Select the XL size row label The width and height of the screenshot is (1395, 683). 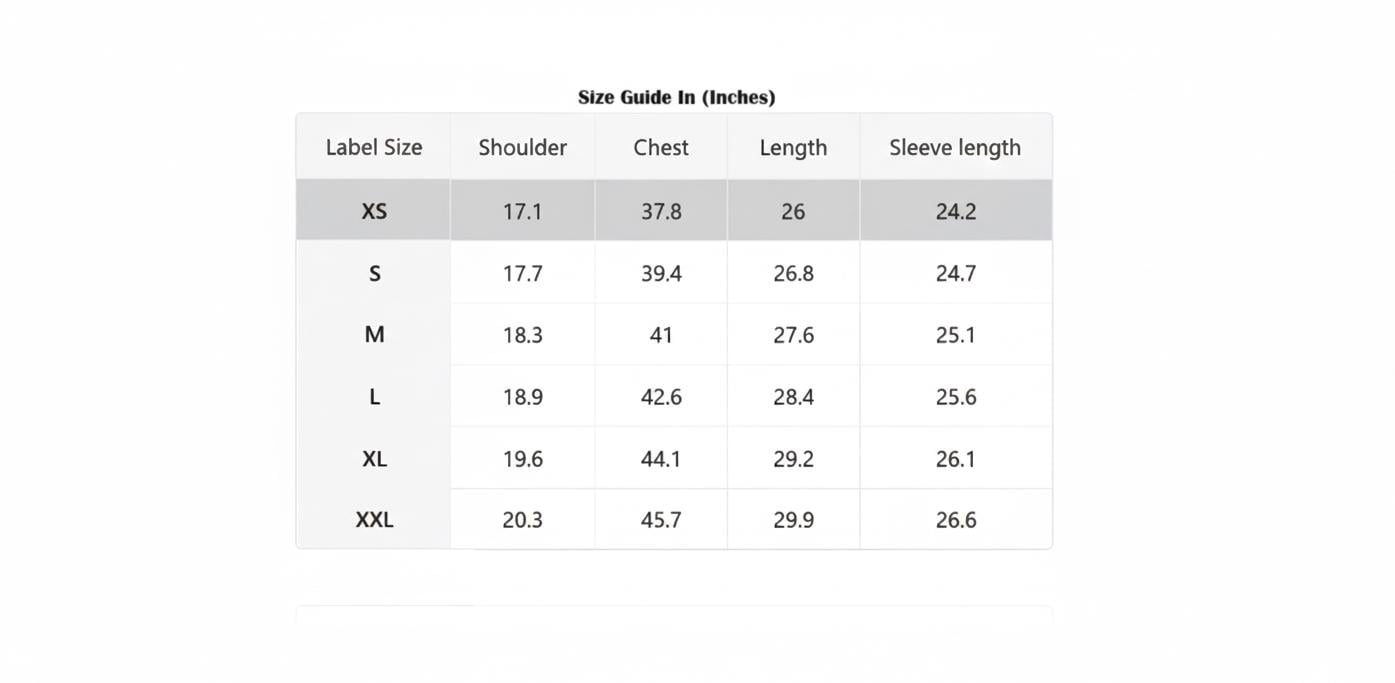[x=374, y=459]
